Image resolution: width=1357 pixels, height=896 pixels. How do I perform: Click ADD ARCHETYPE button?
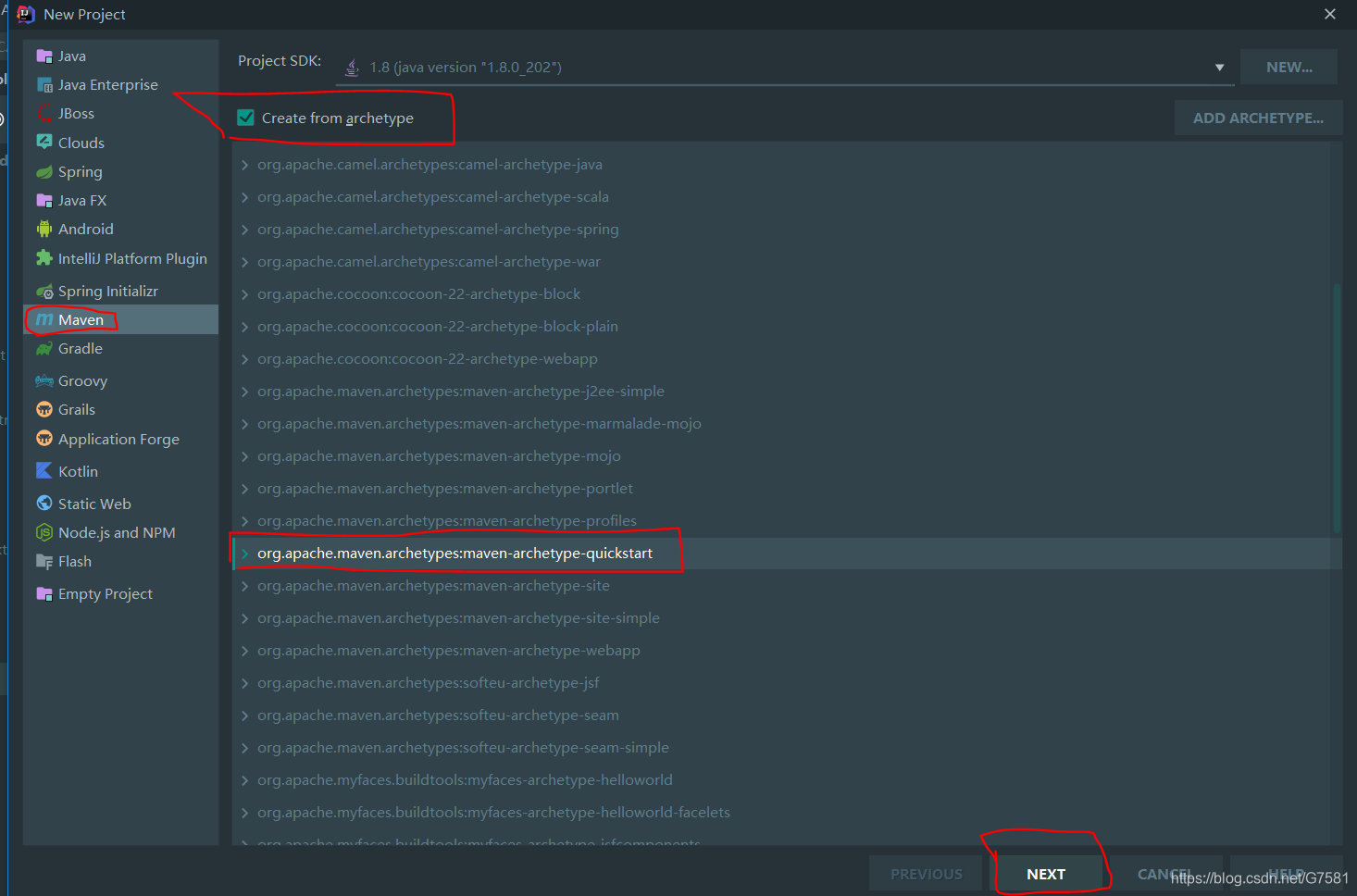pyautogui.click(x=1258, y=118)
